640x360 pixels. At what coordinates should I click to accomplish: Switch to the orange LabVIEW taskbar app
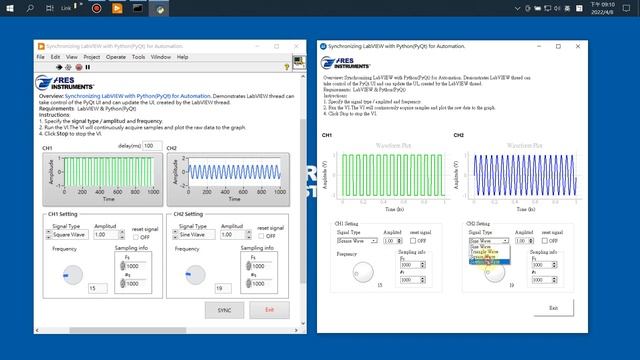(117, 8)
